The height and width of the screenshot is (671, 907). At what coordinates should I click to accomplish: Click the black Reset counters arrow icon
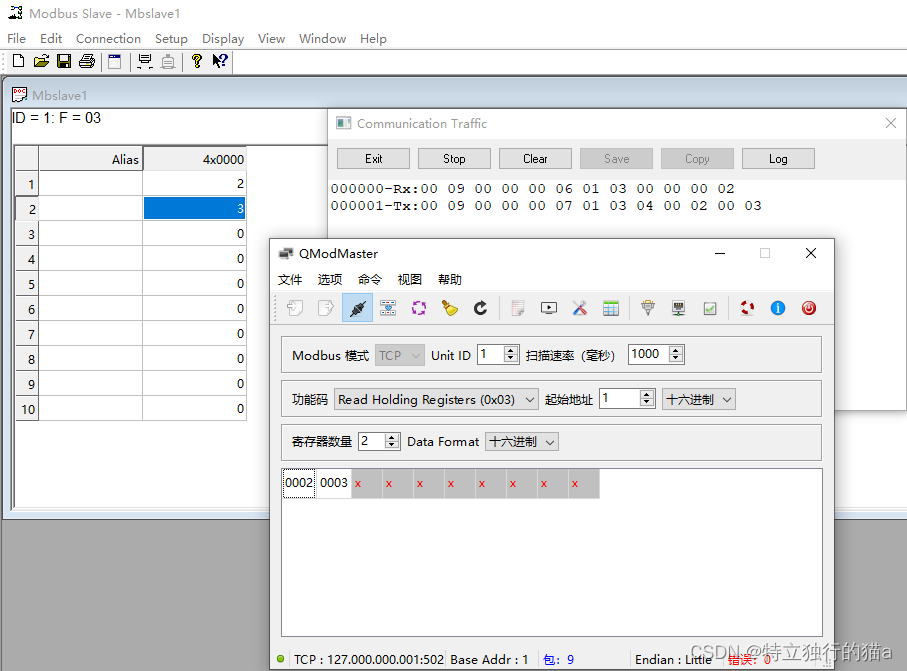[480, 308]
